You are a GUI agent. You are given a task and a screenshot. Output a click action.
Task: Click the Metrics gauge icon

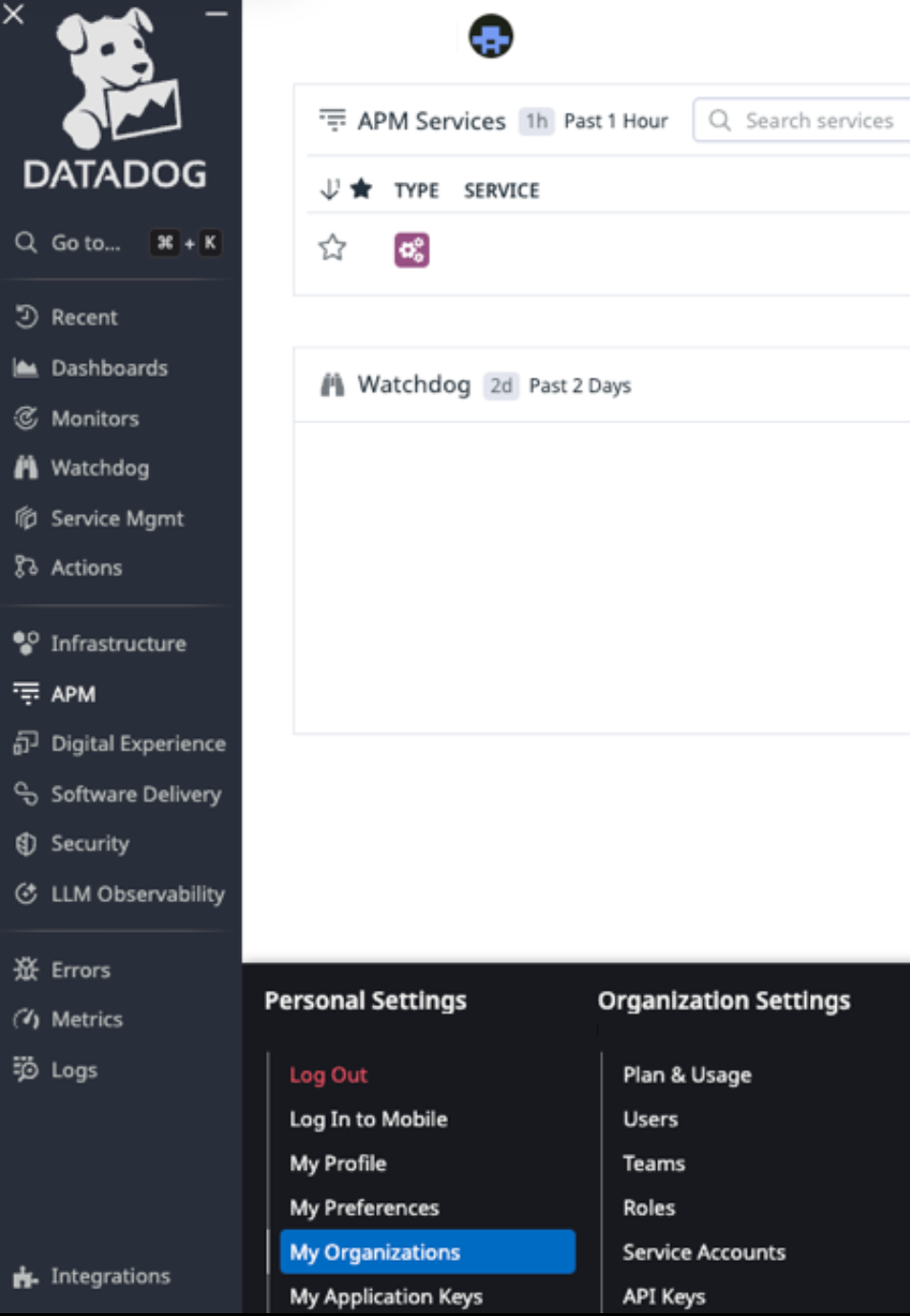point(26,1018)
